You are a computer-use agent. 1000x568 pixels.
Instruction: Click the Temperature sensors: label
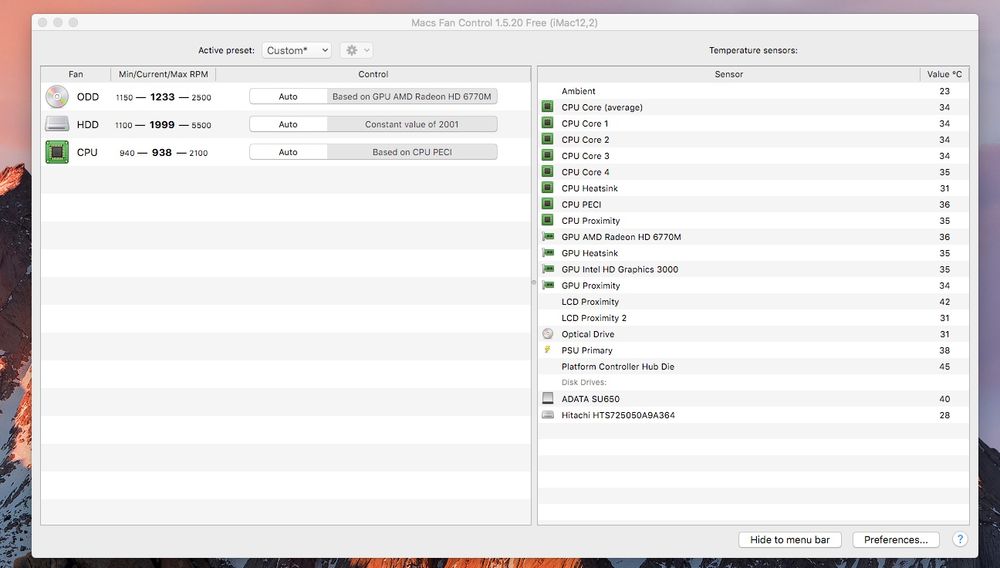[x=753, y=50]
